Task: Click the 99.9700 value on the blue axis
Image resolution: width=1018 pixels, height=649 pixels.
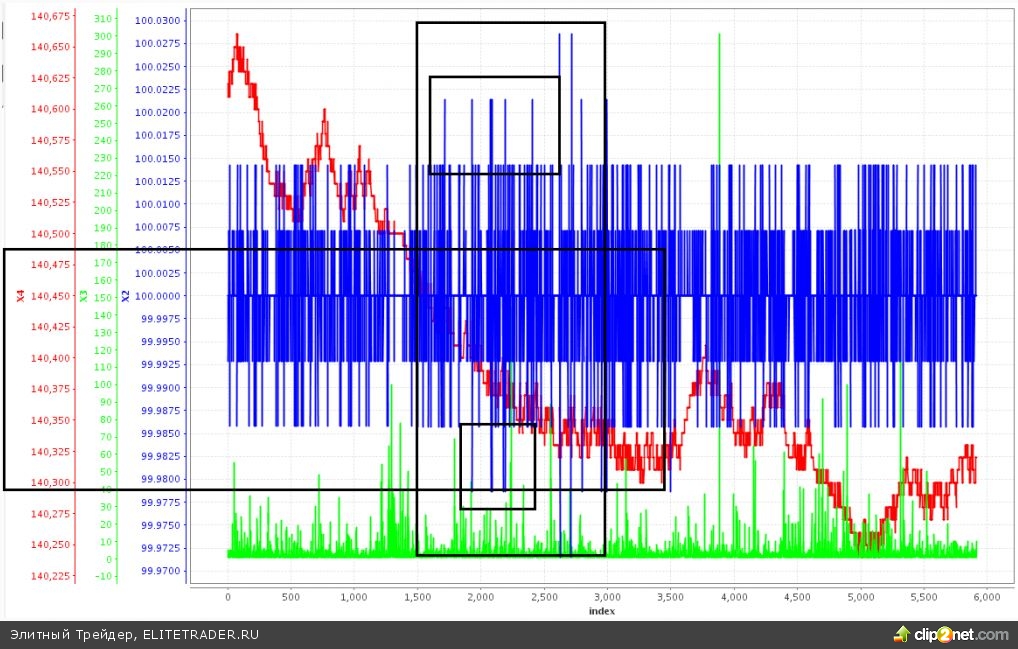Action: click(161, 571)
